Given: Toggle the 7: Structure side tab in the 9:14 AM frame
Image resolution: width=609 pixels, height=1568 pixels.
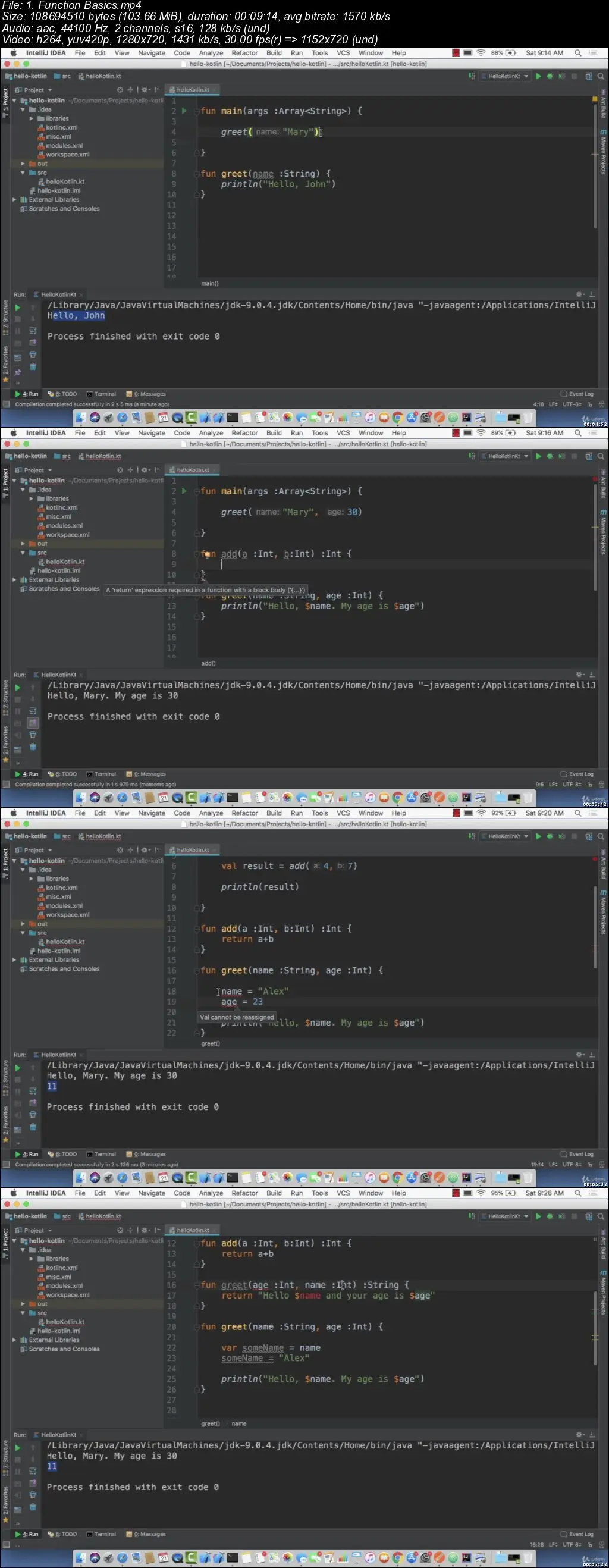Looking at the screenshot, I should [5, 317].
